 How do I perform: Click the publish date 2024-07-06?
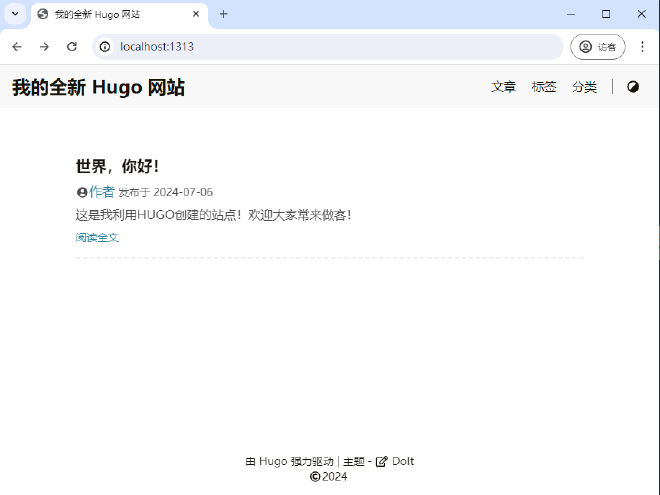pyautogui.click(x=183, y=192)
